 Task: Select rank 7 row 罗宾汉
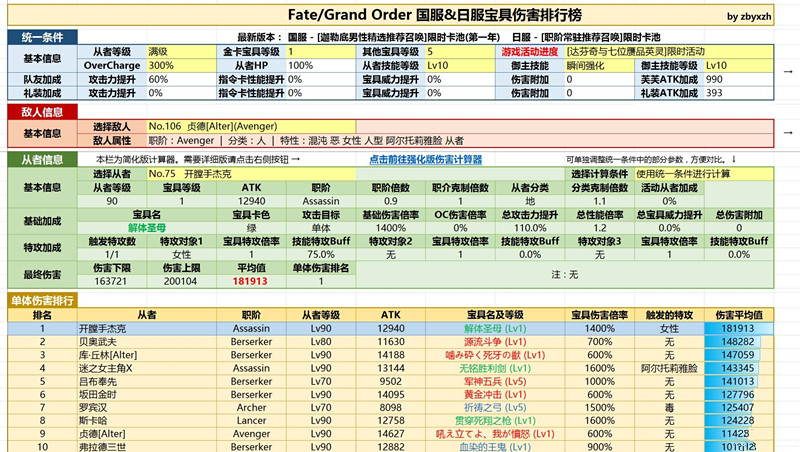tap(391, 408)
